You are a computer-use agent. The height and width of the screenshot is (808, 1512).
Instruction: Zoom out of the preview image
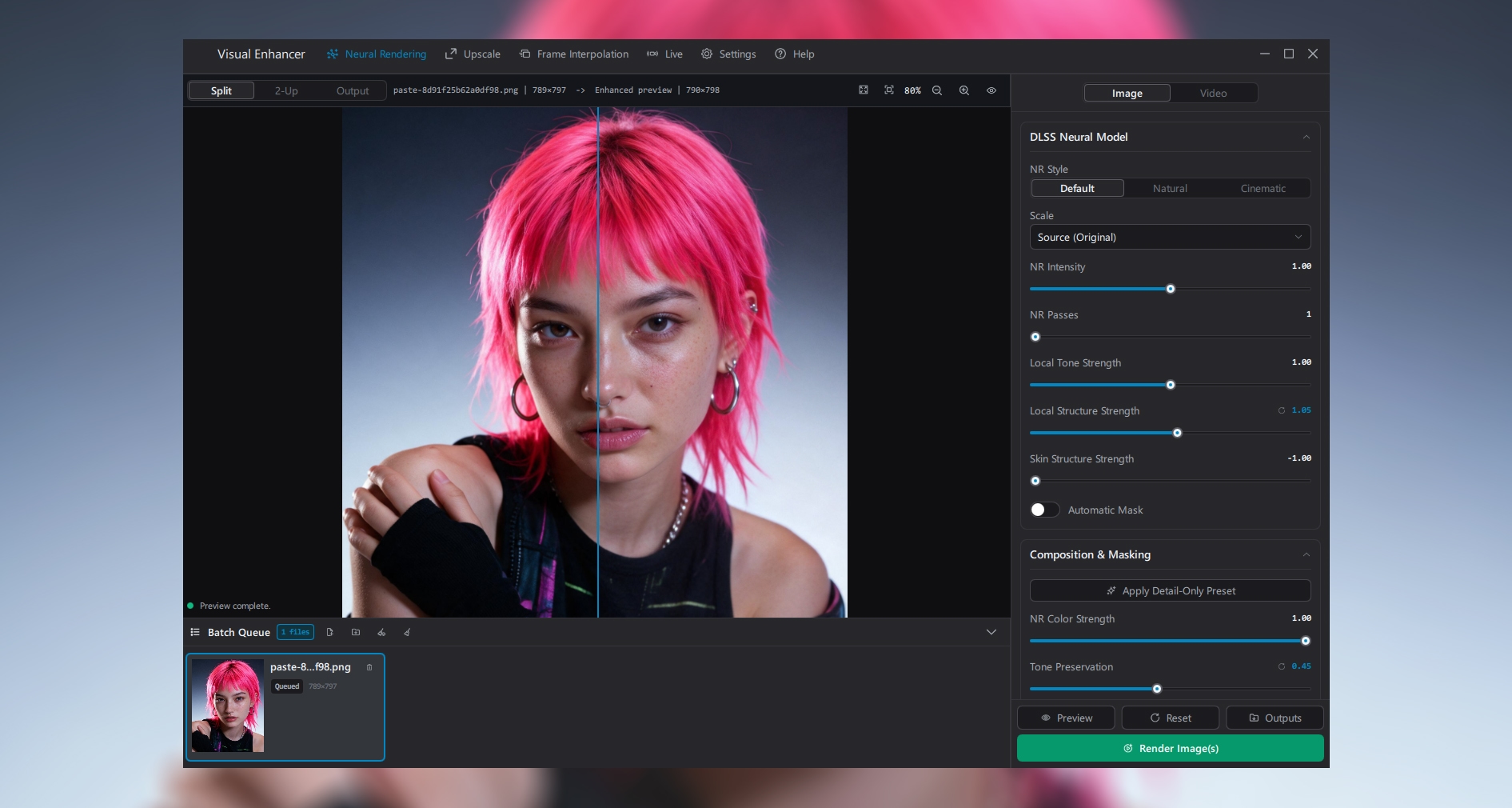pyautogui.click(x=937, y=90)
